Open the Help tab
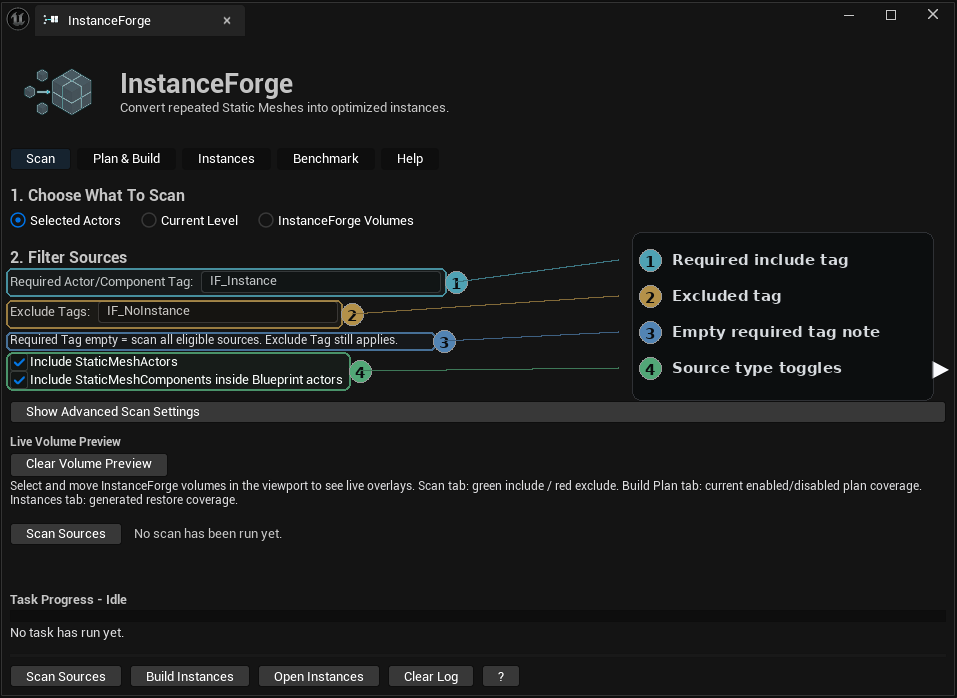This screenshot has width=957, height=698. tap(410, 159)
